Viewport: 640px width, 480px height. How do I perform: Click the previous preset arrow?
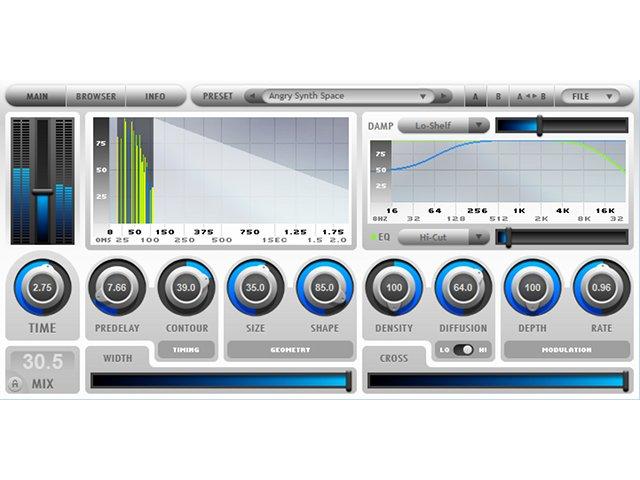click(252, 97)
